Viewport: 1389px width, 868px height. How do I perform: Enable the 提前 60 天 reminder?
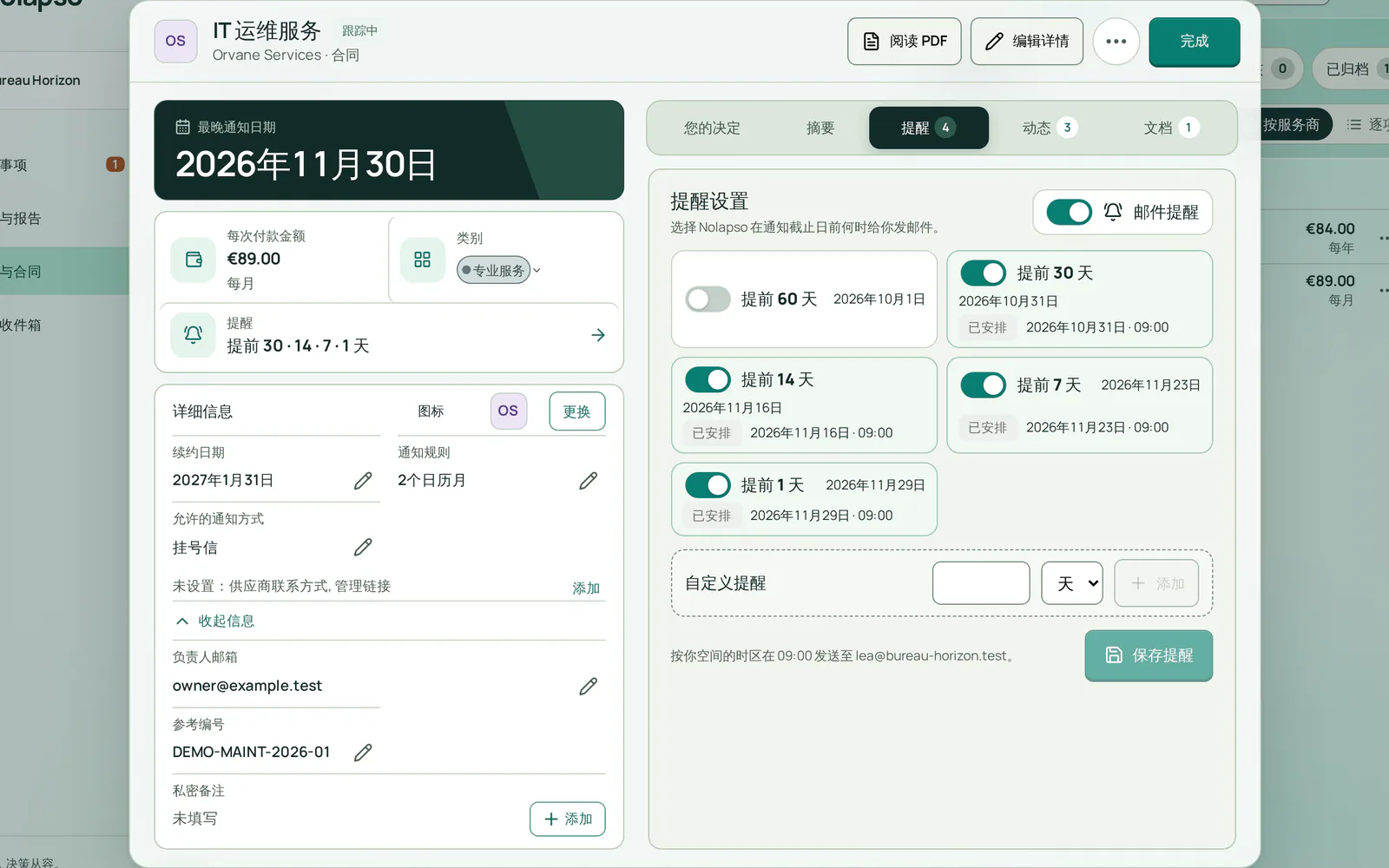point(708,299)
